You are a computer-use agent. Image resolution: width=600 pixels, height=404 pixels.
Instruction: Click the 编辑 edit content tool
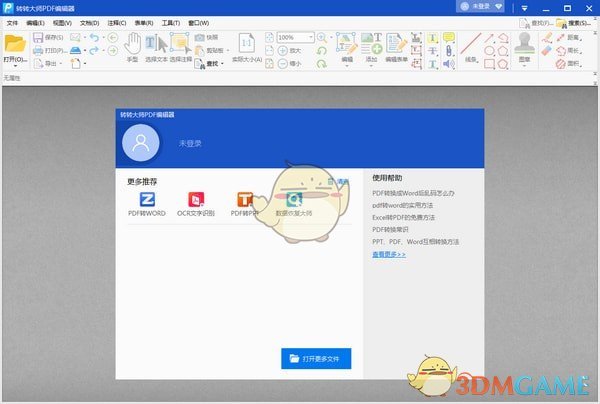coord(347,47)
